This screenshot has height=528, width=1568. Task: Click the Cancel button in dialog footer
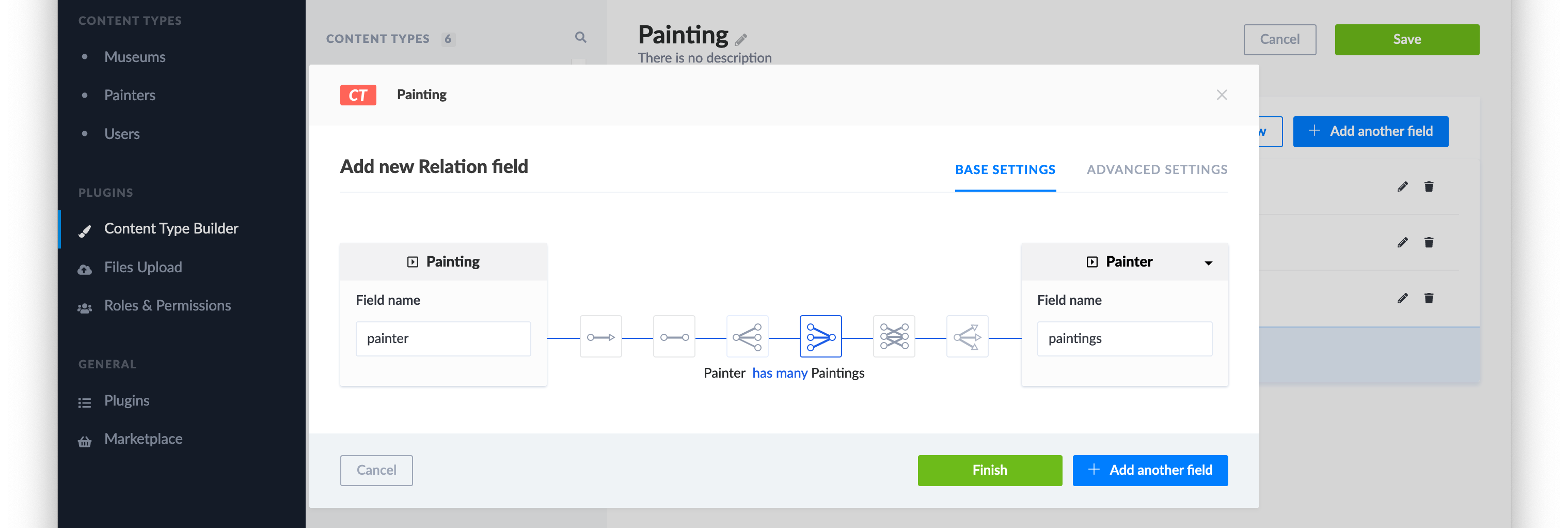tap(376, 470)
